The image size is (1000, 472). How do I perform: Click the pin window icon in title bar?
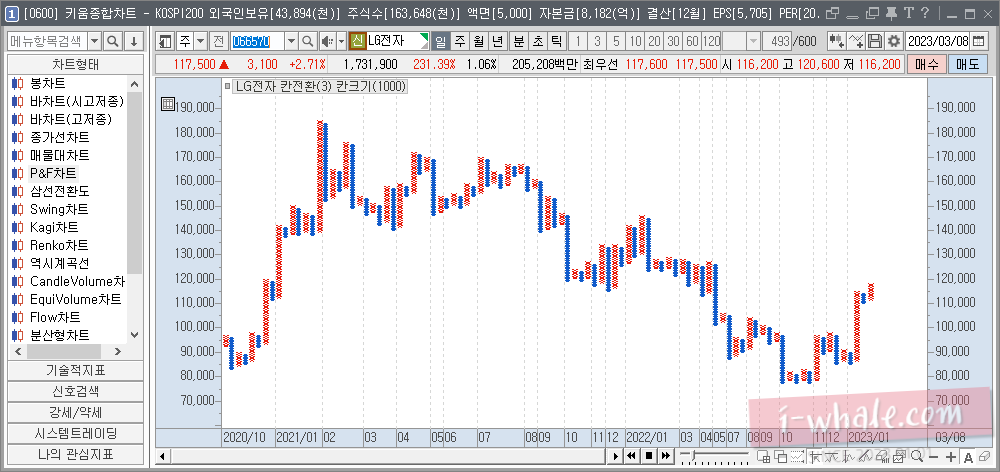click(x=892, y=13)
